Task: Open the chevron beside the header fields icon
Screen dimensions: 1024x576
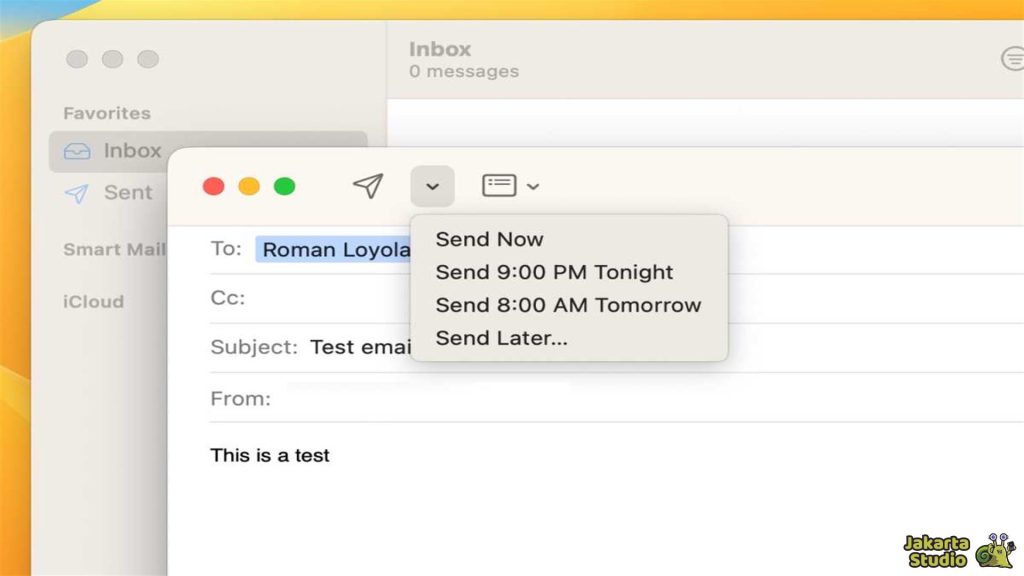Action: point(534,185)
